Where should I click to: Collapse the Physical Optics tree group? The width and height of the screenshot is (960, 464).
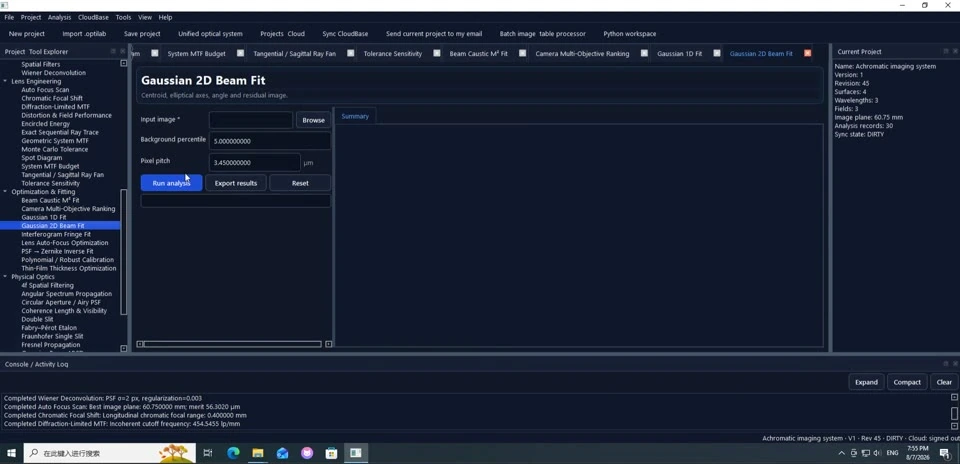coord(6,277)
